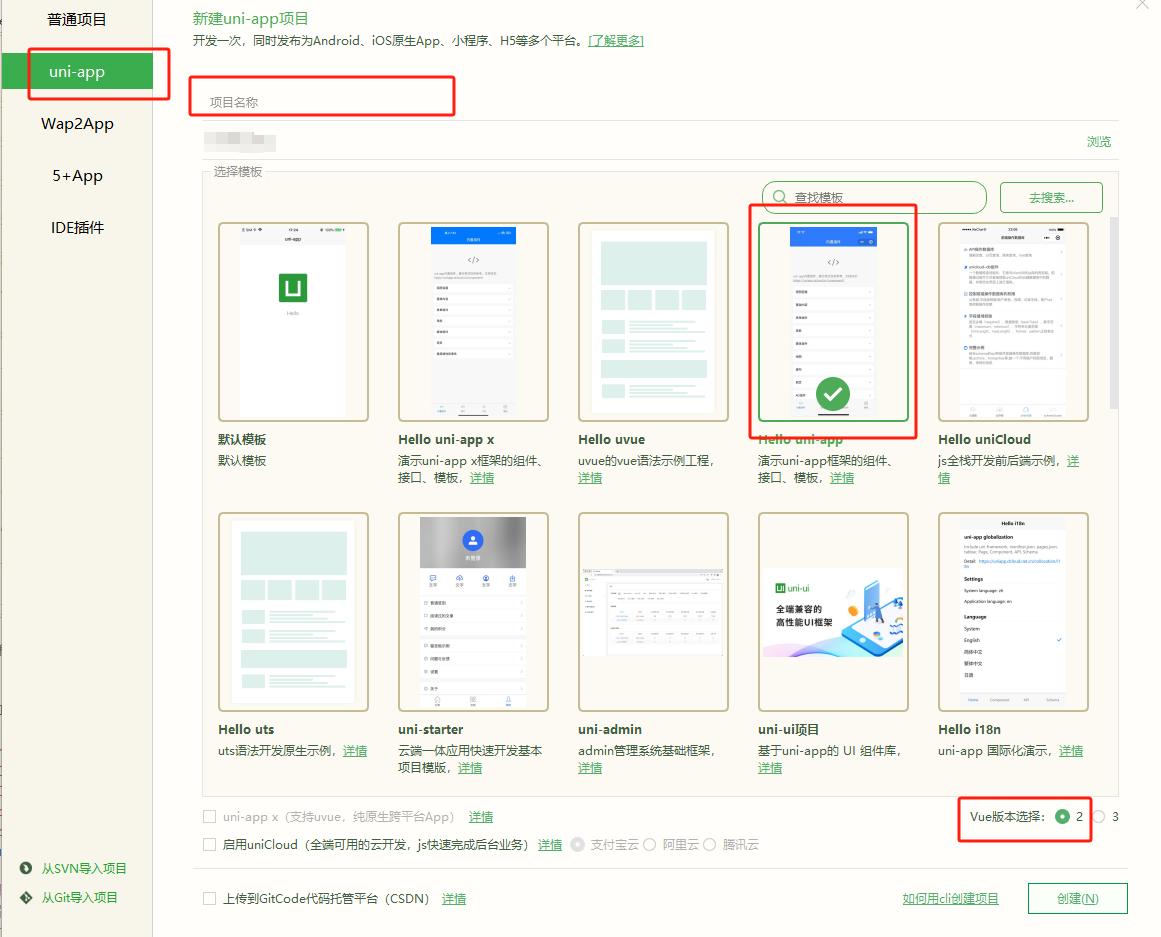Click the uni-starter template title
The width and height of the screenshot is (1161, 937).
[x=431, y=730]
